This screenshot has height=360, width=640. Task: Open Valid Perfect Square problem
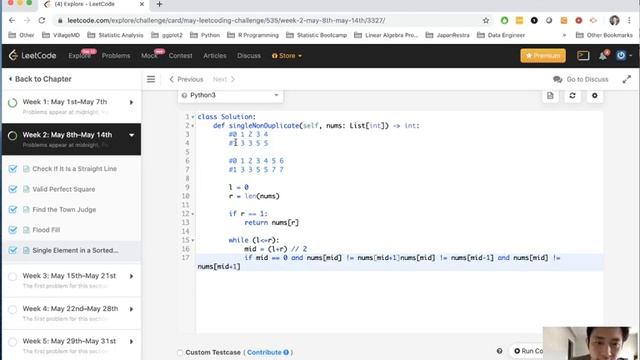(x=64, y=189)
